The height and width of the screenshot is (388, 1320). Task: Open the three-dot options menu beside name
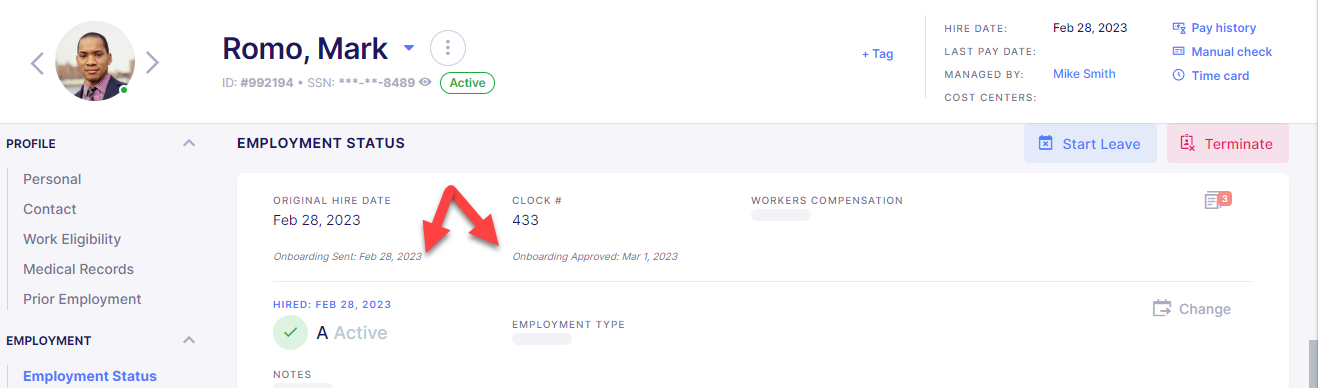point(448,48)
